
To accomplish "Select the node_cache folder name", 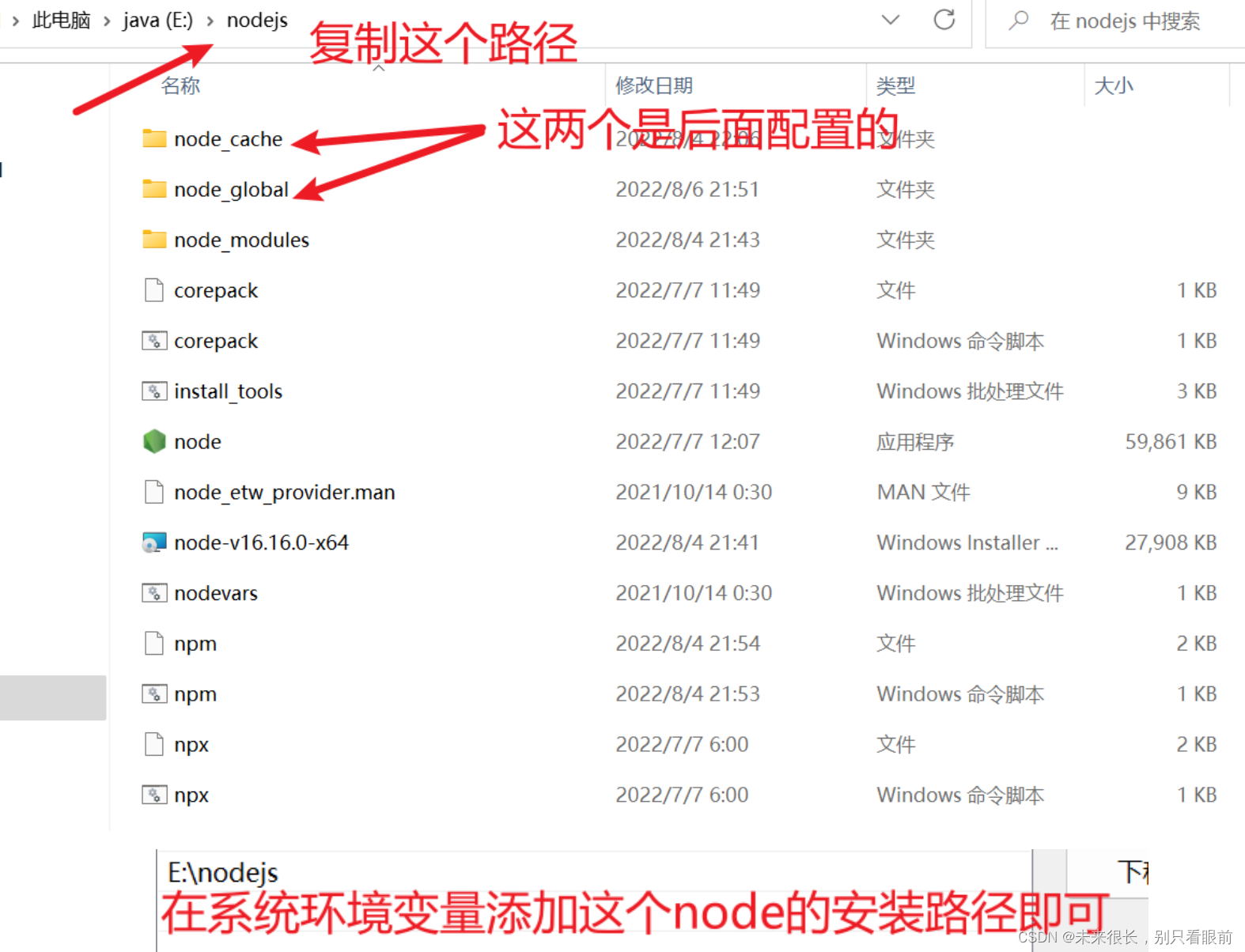I will pos(228,139).
